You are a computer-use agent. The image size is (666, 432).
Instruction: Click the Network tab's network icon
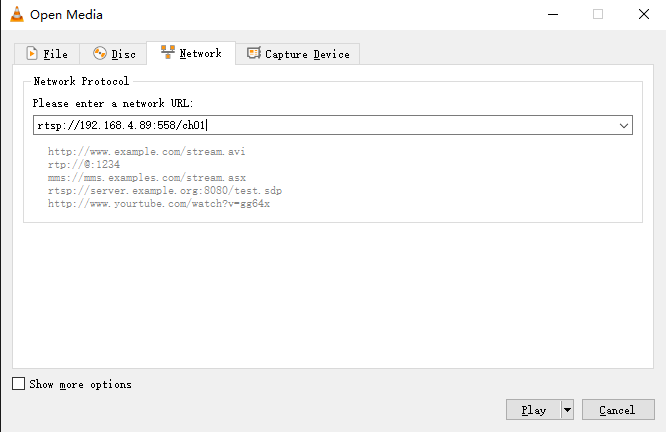pos(168,52)
